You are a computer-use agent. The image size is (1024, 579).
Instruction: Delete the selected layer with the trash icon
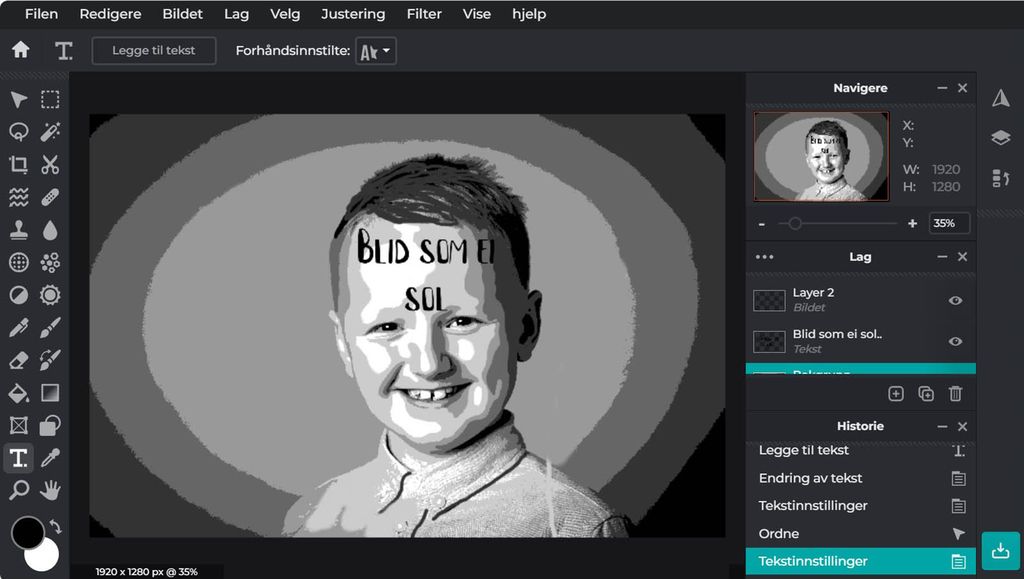click(x=955, y=393)
